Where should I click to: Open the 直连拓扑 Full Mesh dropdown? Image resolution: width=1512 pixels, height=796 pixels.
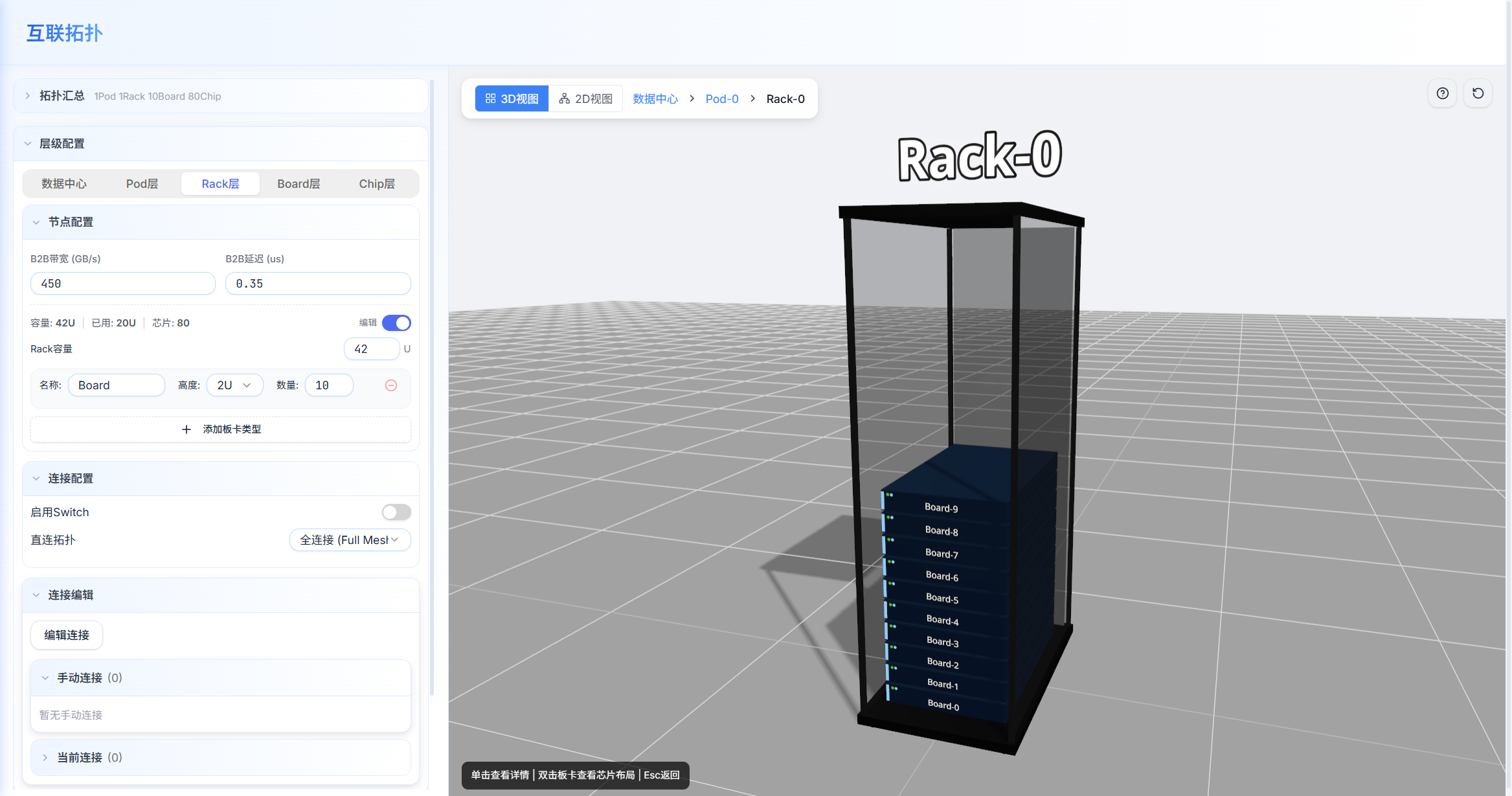[350, 540]
